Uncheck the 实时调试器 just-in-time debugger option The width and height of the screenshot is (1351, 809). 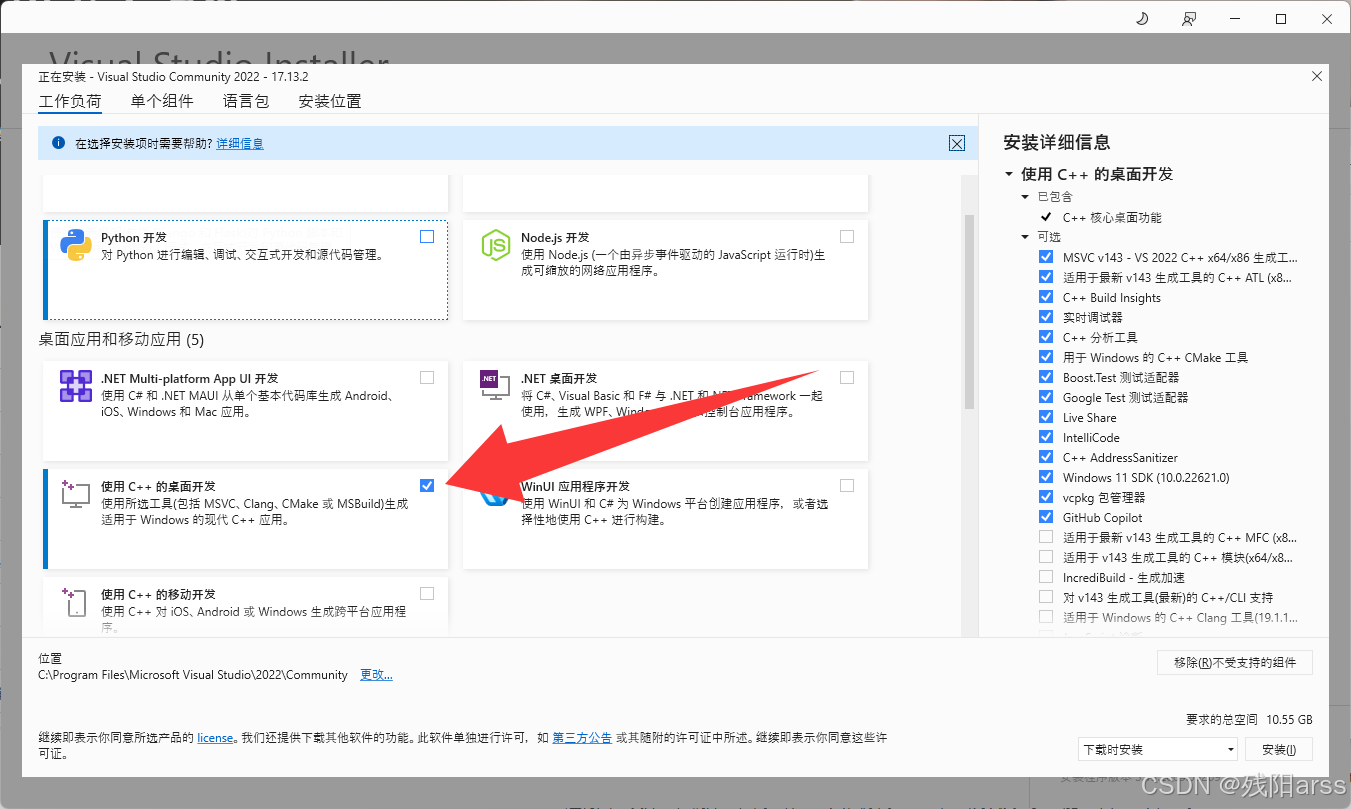coord(1046,317)
